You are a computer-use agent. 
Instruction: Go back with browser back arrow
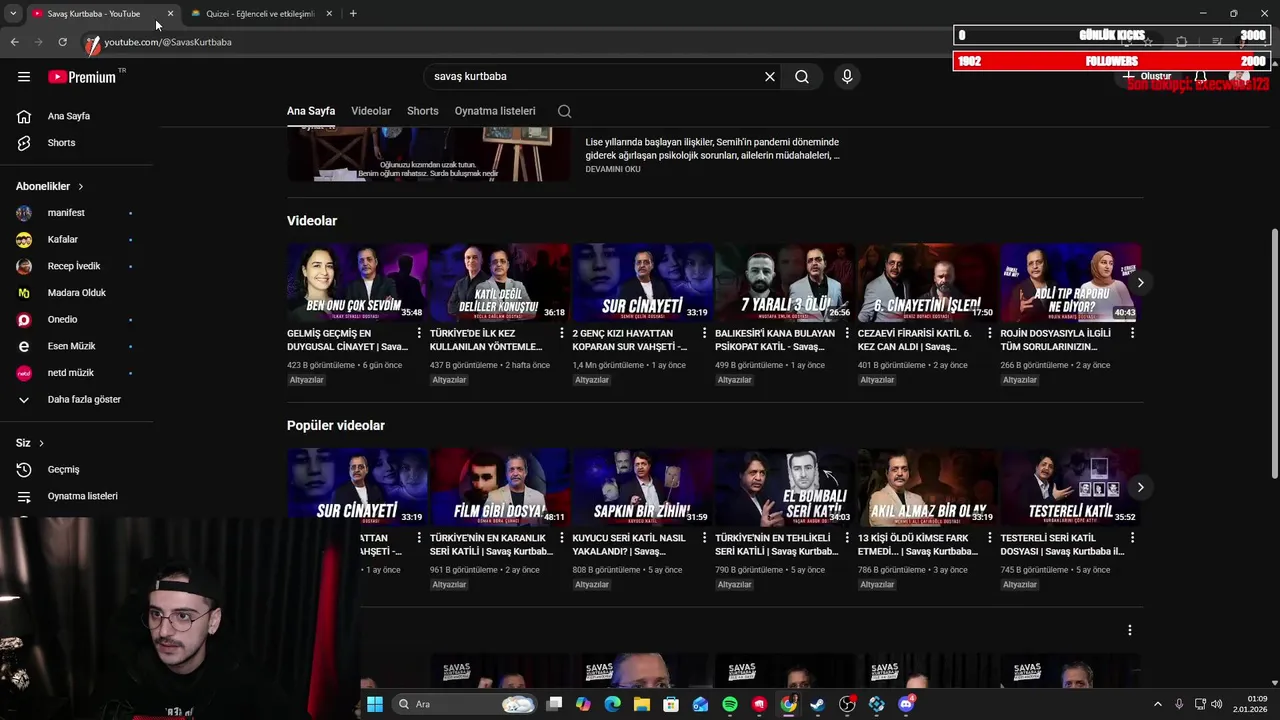coord(14,42)
